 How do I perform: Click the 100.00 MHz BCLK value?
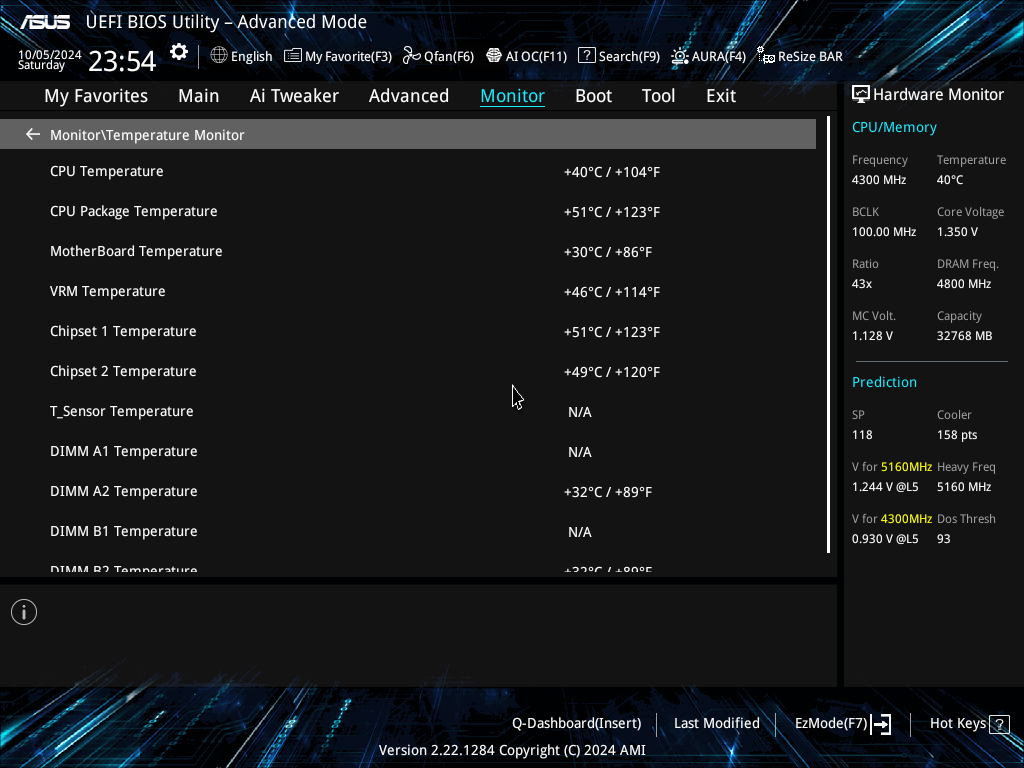coord(884,232)
